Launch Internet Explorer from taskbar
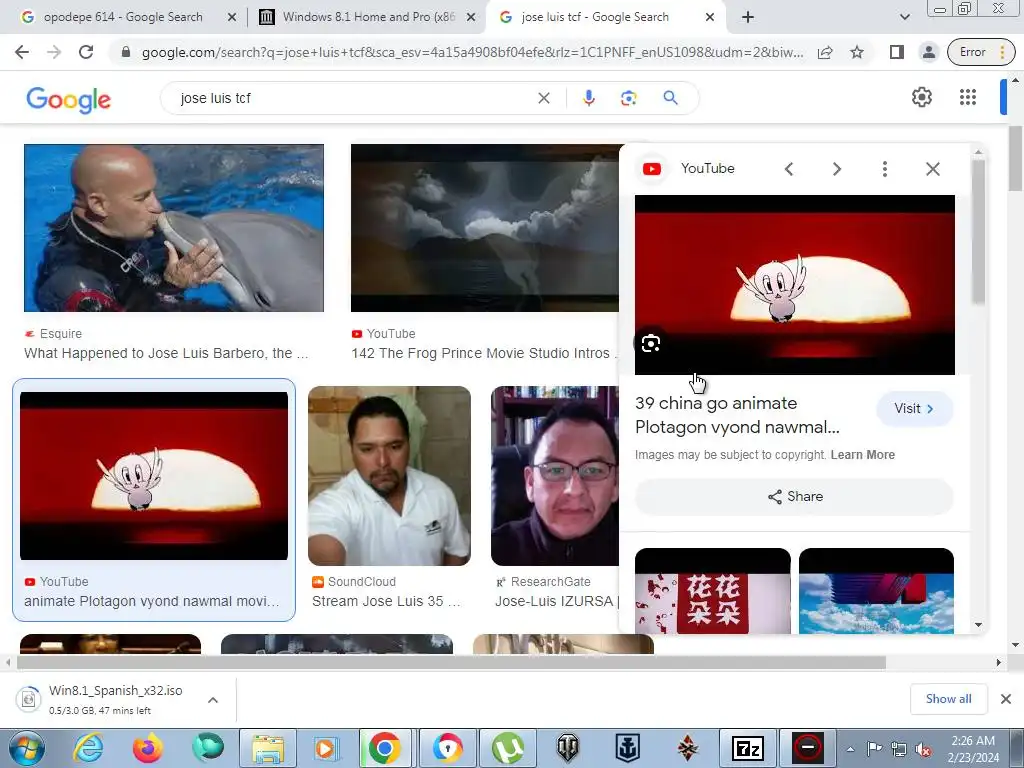1024x768 pixels. pyautogui.click(x=88, y=748)
